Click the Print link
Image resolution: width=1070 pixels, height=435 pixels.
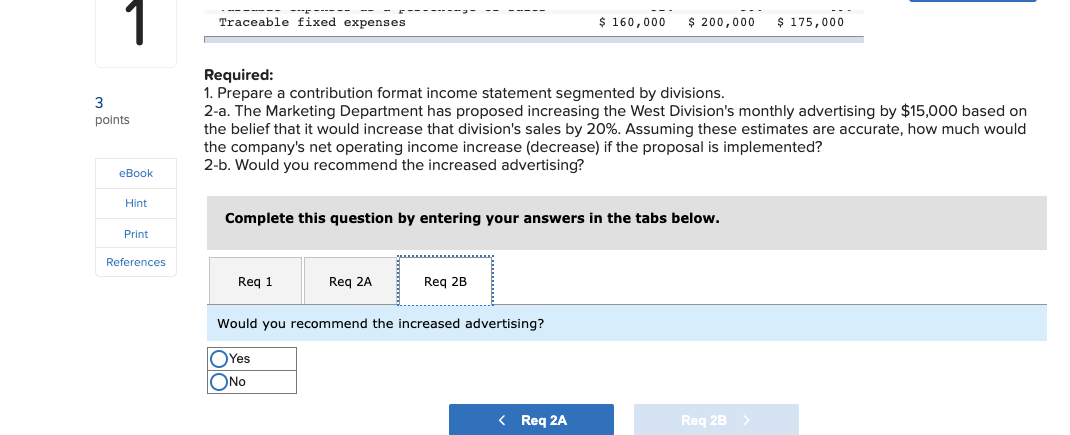[136, 234]
